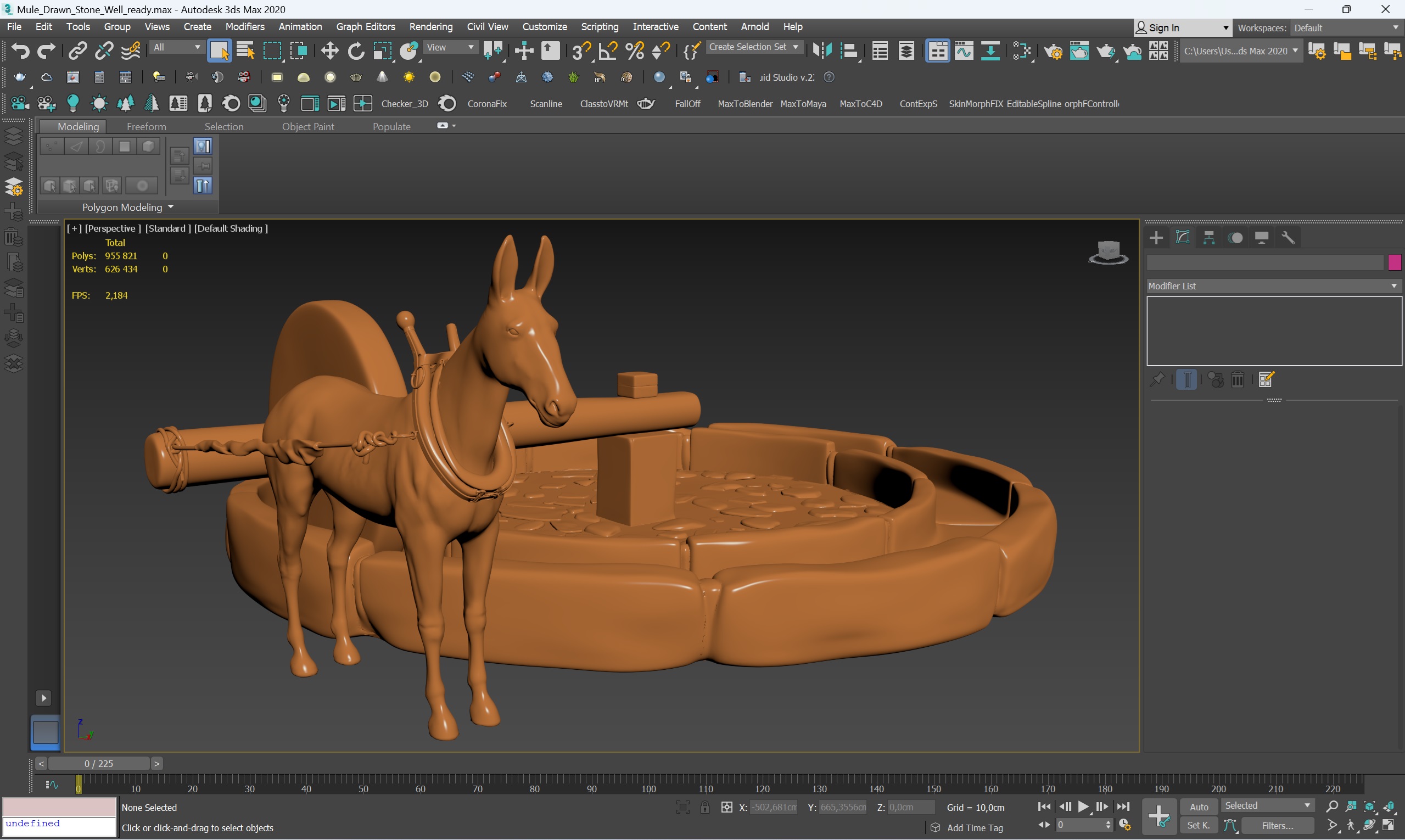The image size is (1405, 840).
Task: Open the Hierarchy panel tab
Action: pos(1209,238)
